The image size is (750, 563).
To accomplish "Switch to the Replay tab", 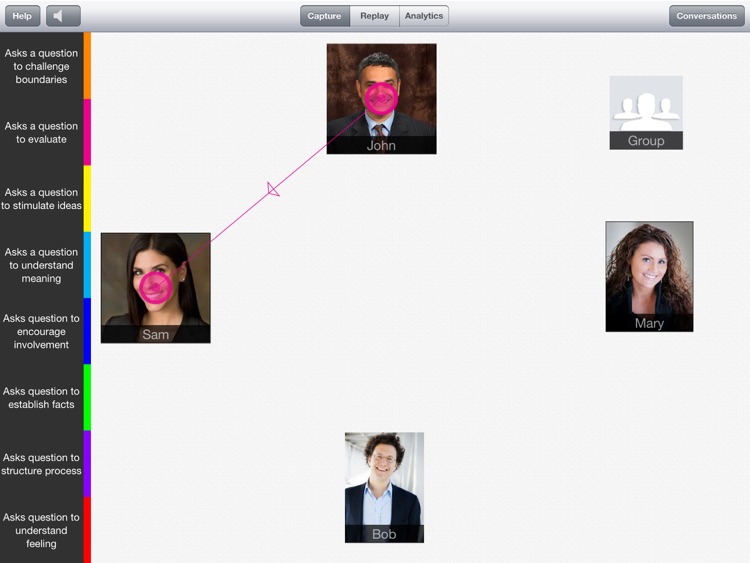I will tap(375, 16).
